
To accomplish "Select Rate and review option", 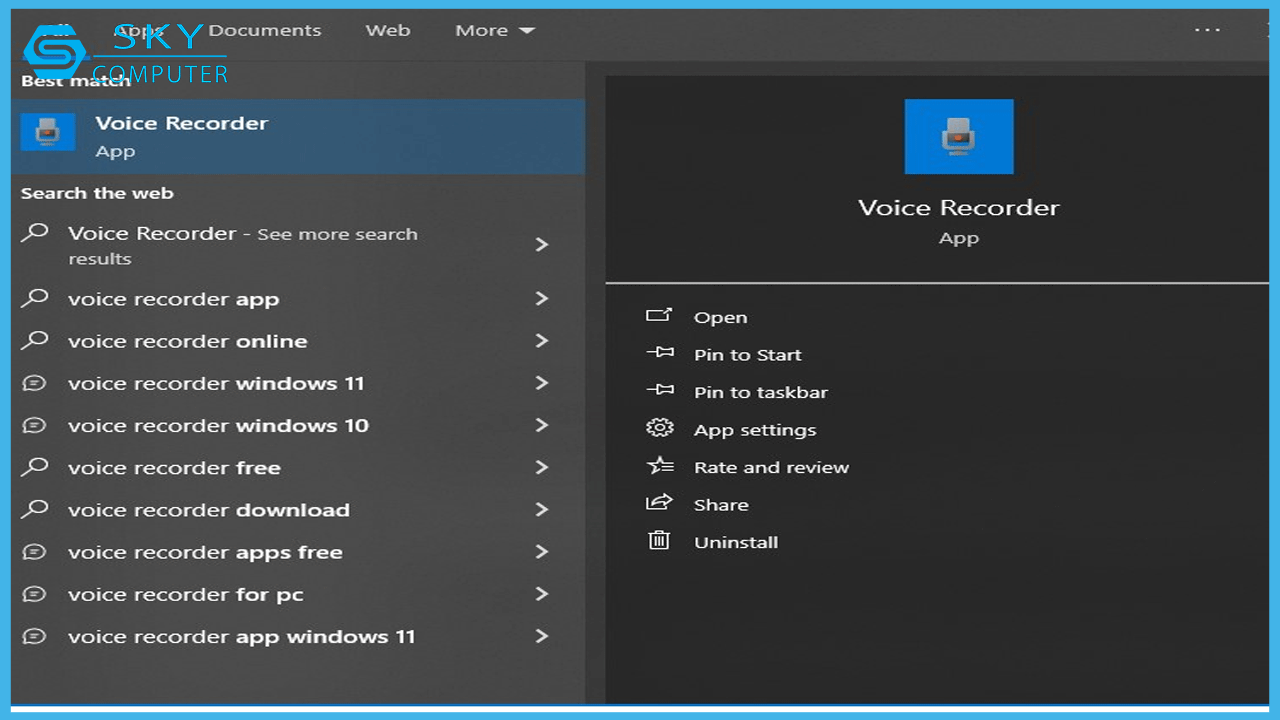I will (771, 467).
